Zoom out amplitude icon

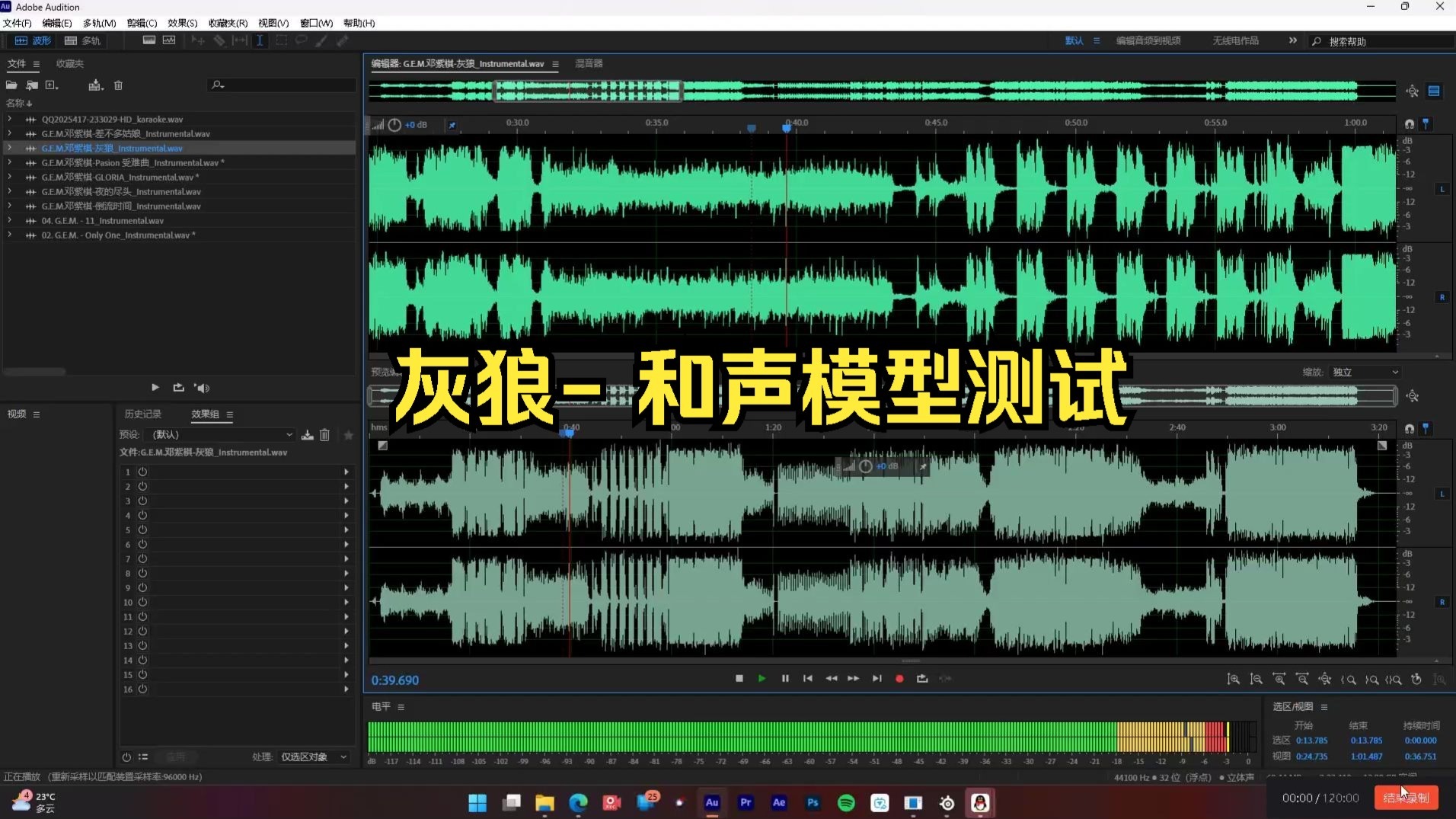pyautogui.click(x=1256, y=679)
